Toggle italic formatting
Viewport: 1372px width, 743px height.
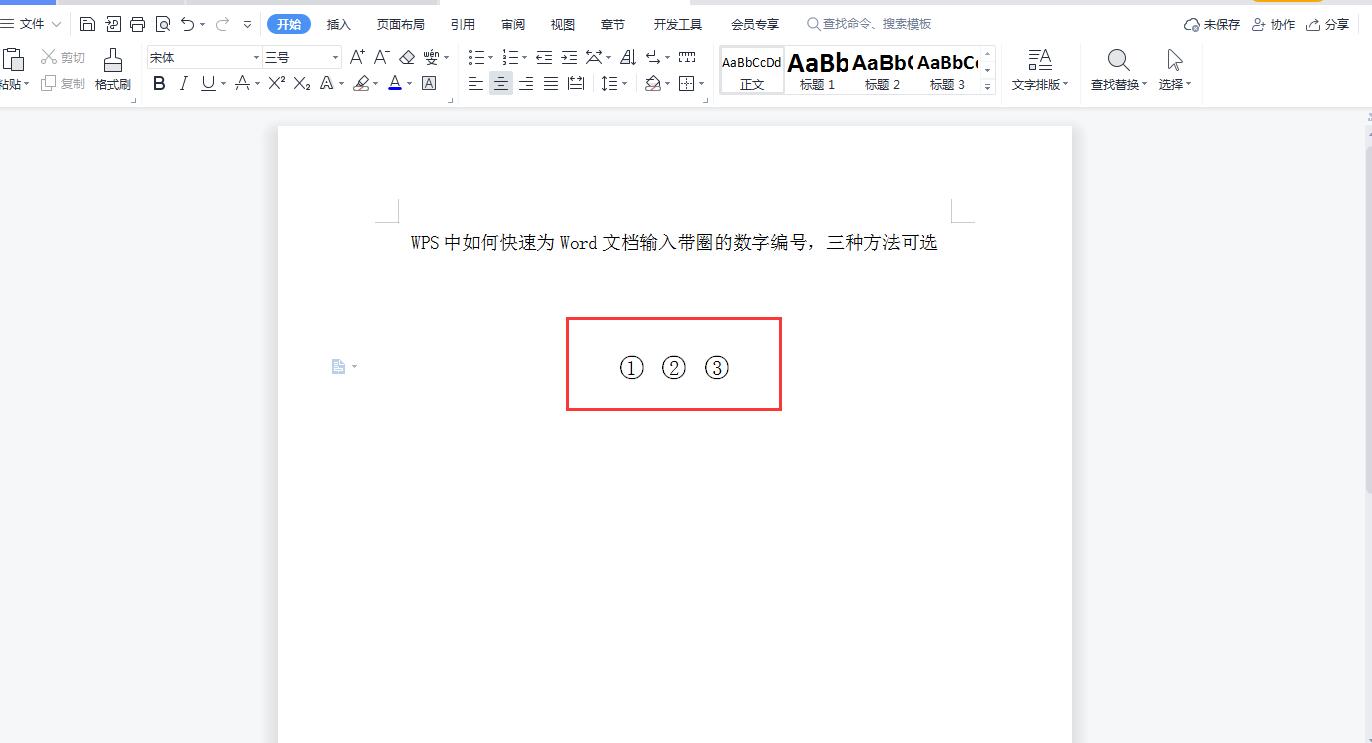[x=183, y=84]
